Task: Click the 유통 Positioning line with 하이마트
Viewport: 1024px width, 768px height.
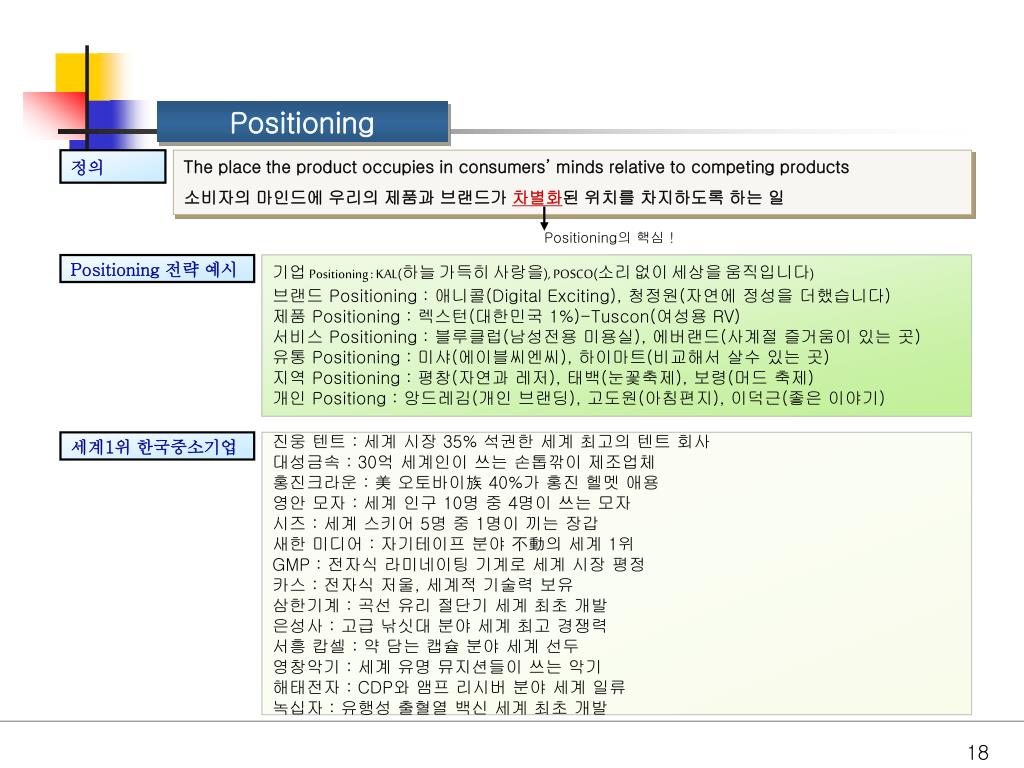Action: pyautogui.click(x=551, y=357)
